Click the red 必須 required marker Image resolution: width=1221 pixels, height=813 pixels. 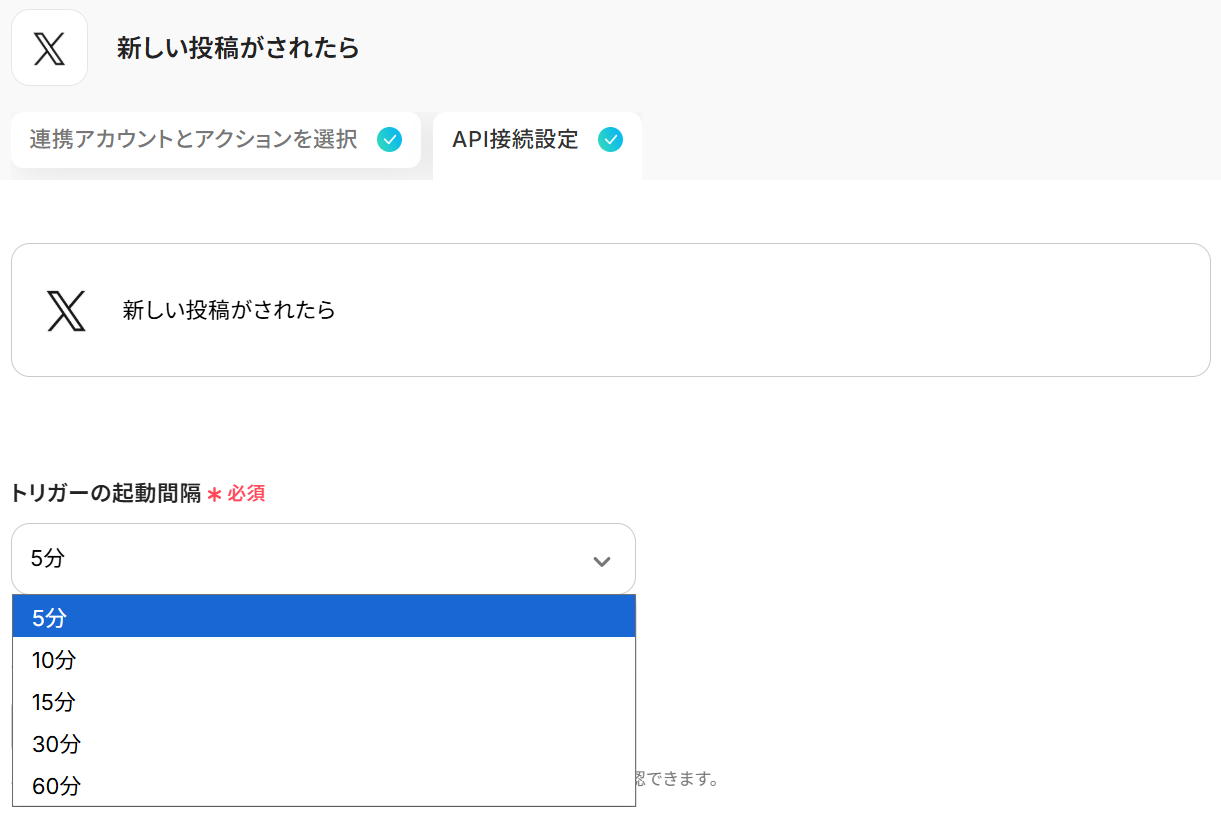click(x=246, y=494)
